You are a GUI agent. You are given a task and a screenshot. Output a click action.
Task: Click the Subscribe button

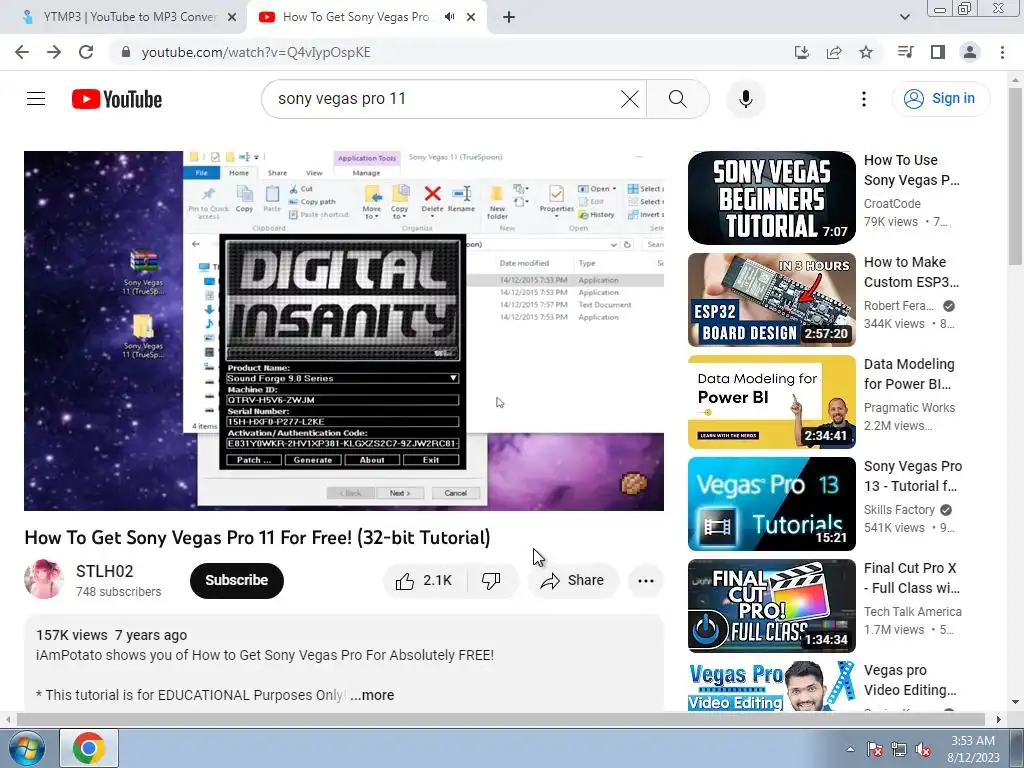point(236,581)
